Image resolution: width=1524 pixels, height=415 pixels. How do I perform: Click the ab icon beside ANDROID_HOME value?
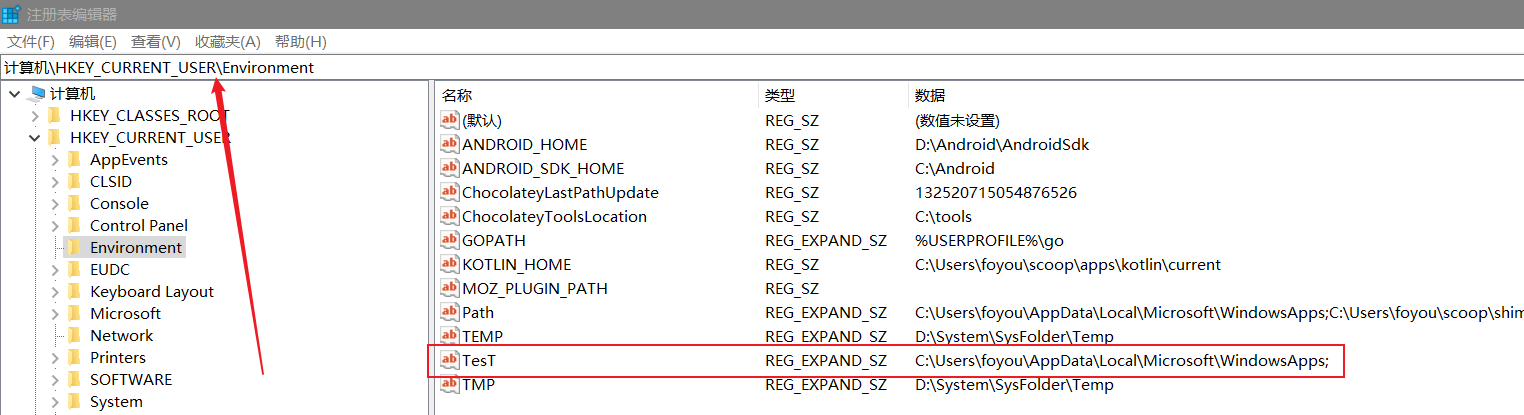(x=449, y=144)
